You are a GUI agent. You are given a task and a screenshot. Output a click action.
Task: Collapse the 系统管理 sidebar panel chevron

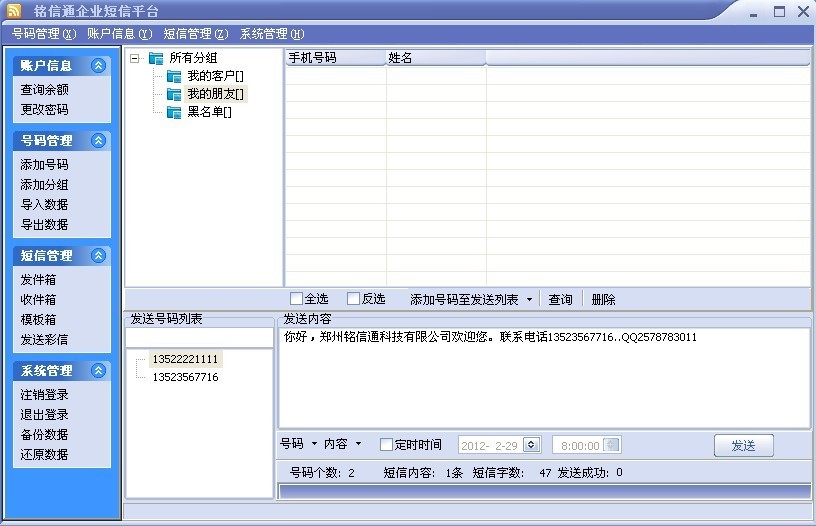[98, 370]
